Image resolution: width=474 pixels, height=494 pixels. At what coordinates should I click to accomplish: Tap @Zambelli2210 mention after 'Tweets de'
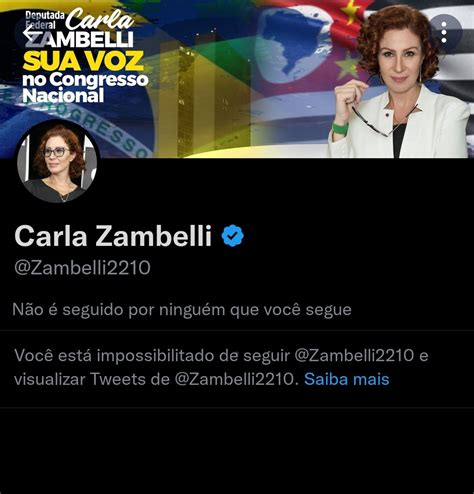(236, 379)
